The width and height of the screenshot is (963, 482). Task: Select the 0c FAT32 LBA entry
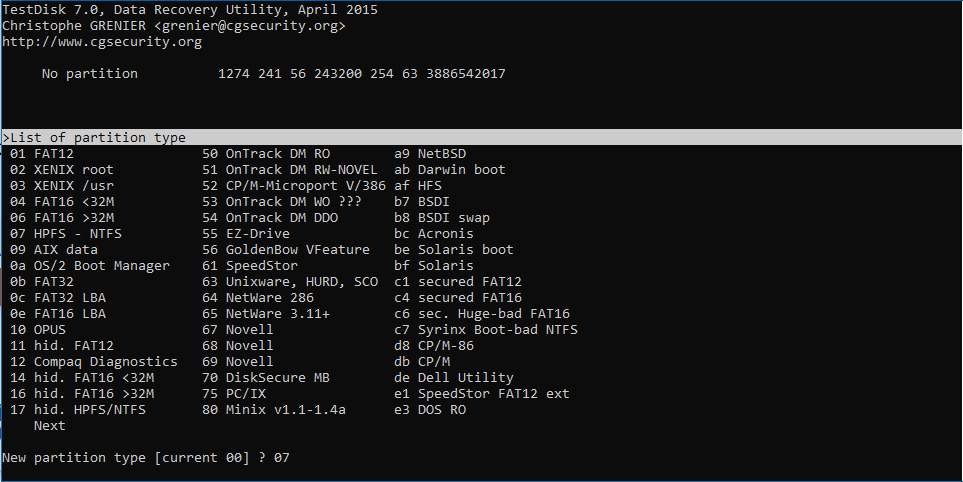[x=58, y=297]
